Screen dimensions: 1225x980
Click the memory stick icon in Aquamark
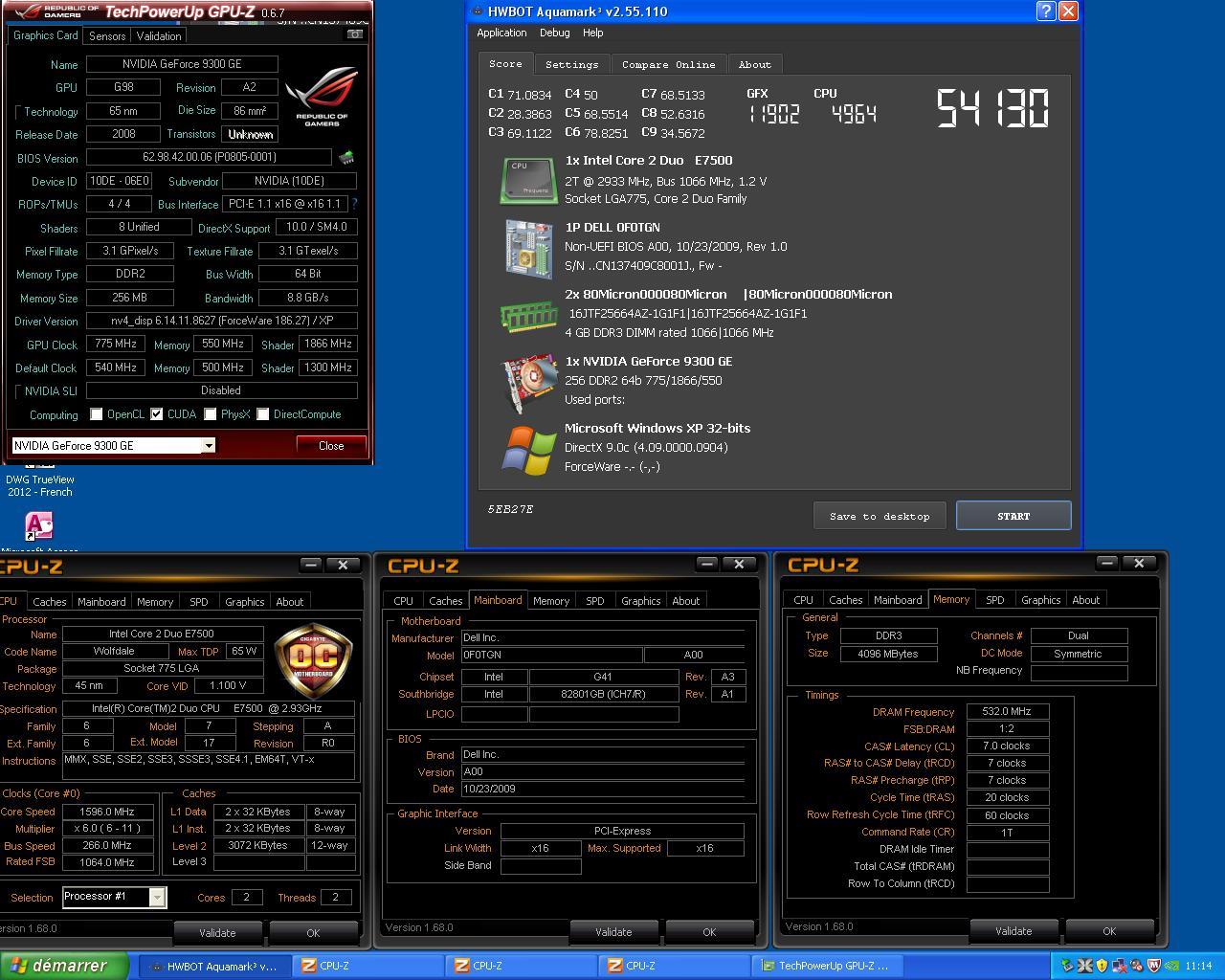click(528, 315)
